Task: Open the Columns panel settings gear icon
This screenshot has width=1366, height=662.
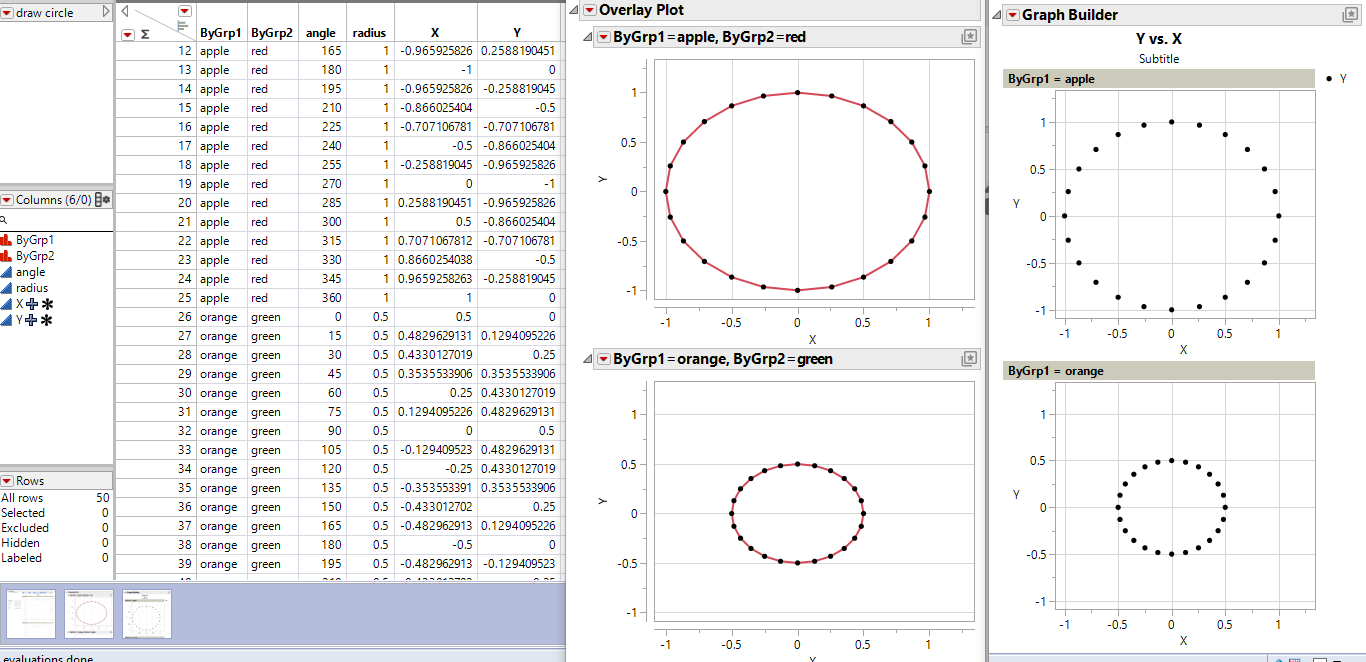Action: click(x=108, y=199)
